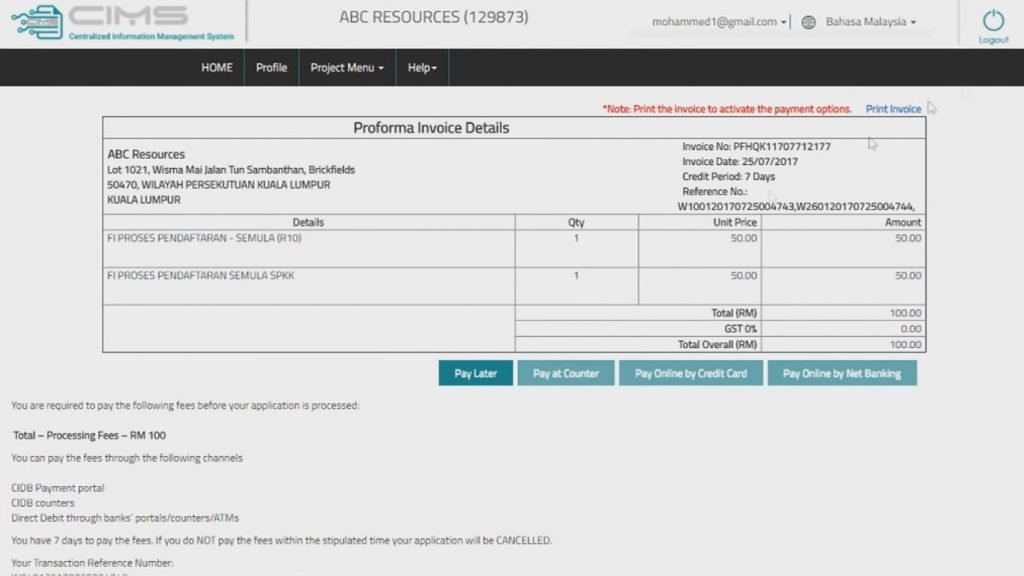This screenshot has width=1024, height=576.
Task: Click the Total Overall (RM) label
Action: (x=717, y=344)
